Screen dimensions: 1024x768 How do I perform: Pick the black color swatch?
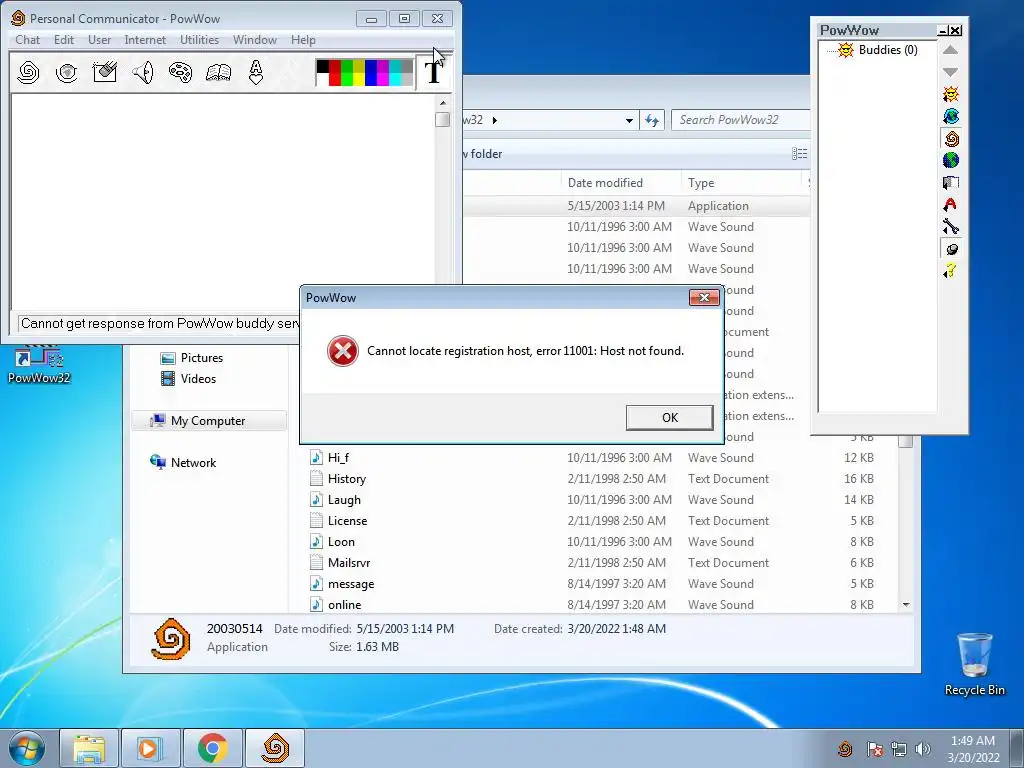click(323, 65)
